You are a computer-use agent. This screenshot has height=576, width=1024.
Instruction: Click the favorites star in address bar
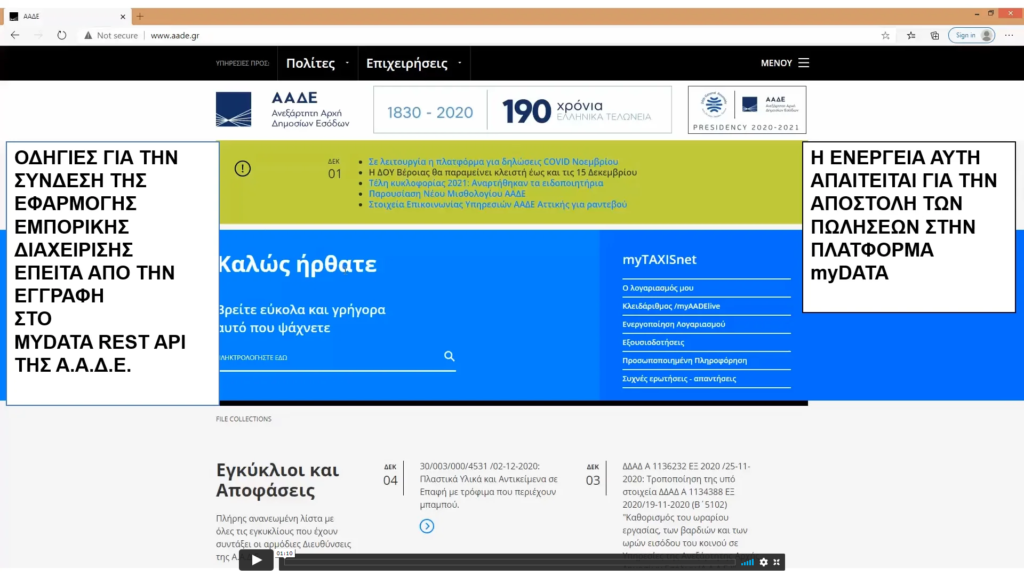pos(885,35)
